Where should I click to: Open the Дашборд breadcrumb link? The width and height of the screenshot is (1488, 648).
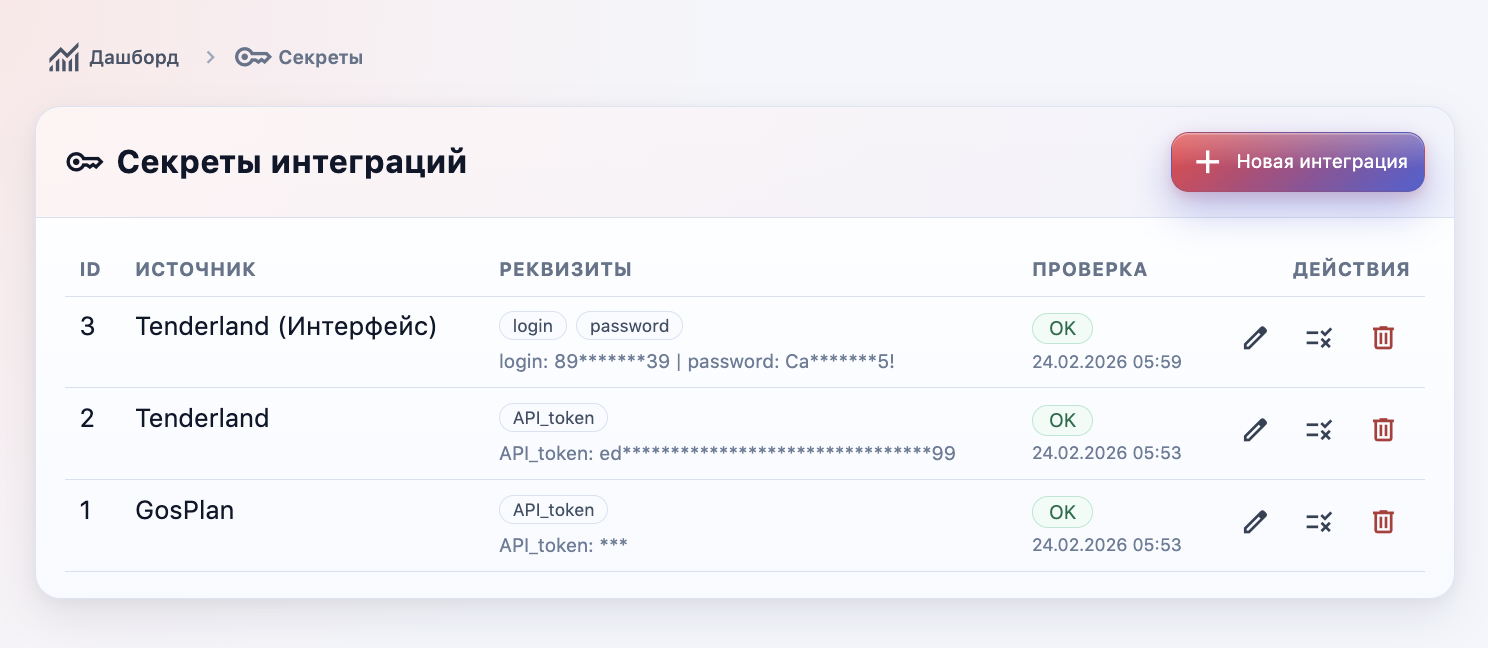(132, 57)
